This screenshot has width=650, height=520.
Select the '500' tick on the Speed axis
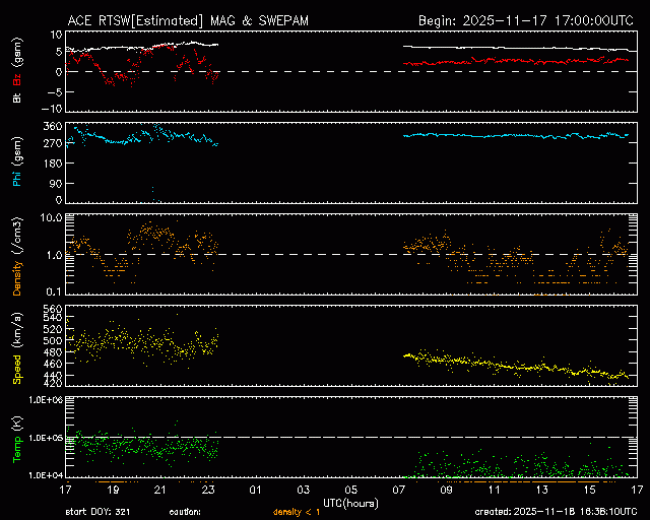pos(53,340)
